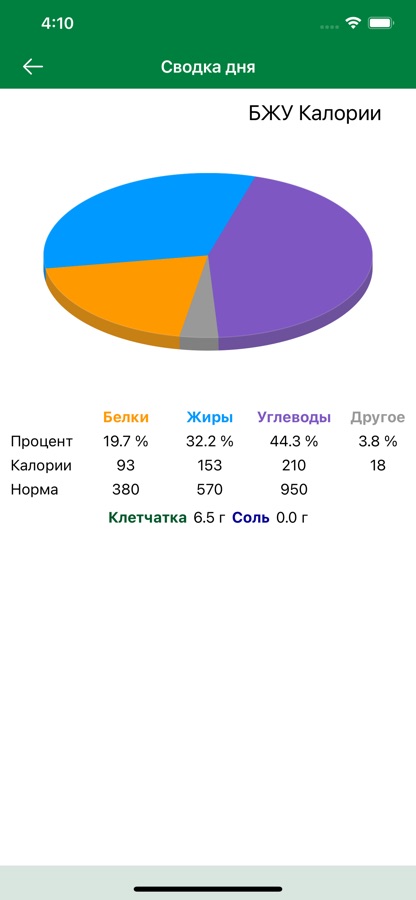Tap the back arrow icon
Viewport: 416px width, 900px height.
tap(33, 67)
